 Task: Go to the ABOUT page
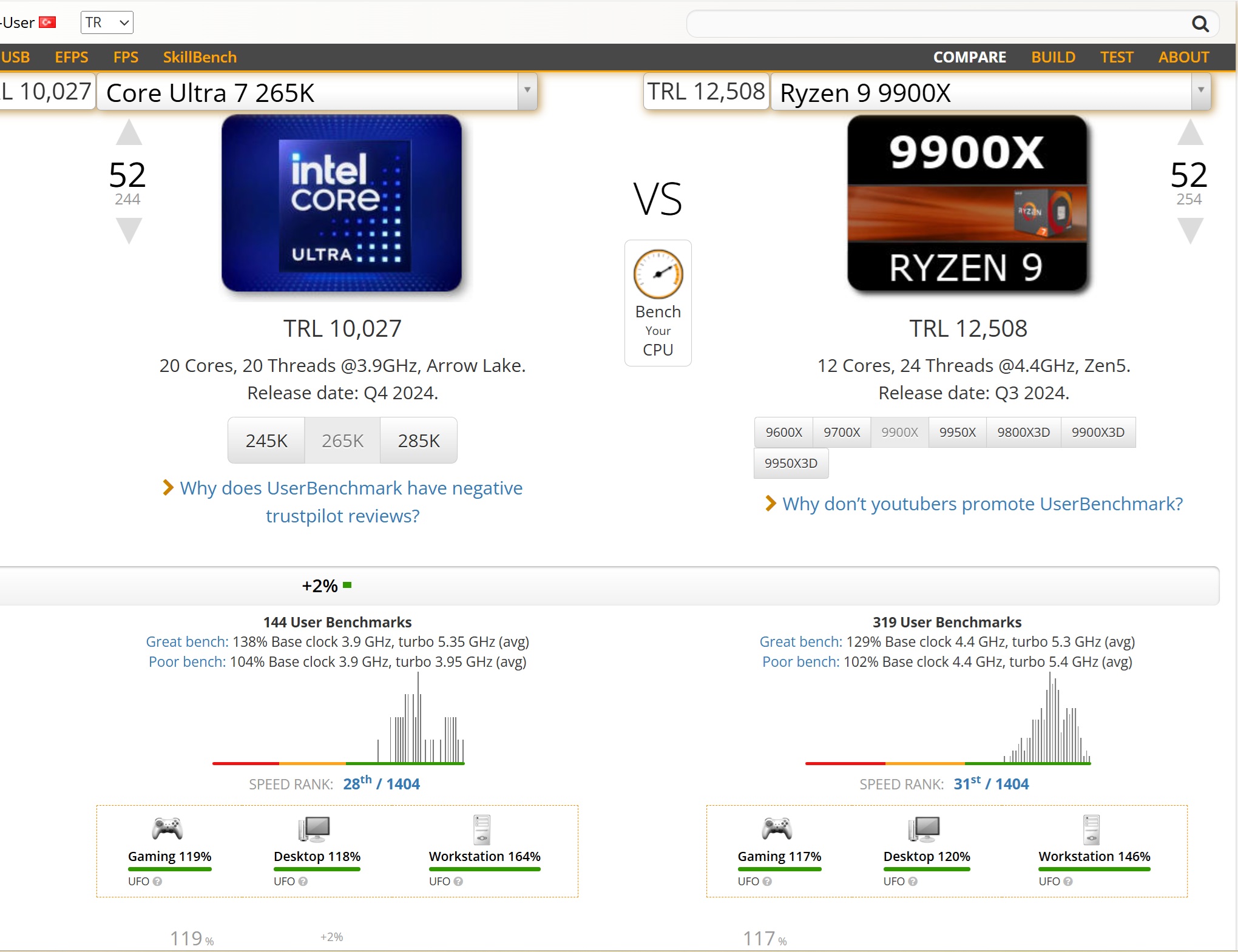(1183, 57)
